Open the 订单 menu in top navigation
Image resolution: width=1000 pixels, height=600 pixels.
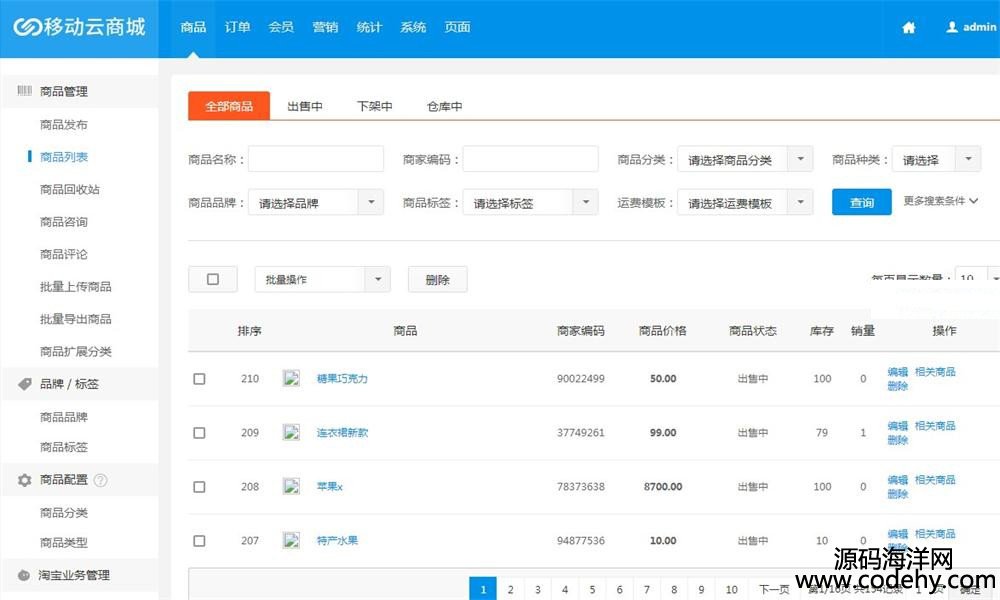coord(237,27)
